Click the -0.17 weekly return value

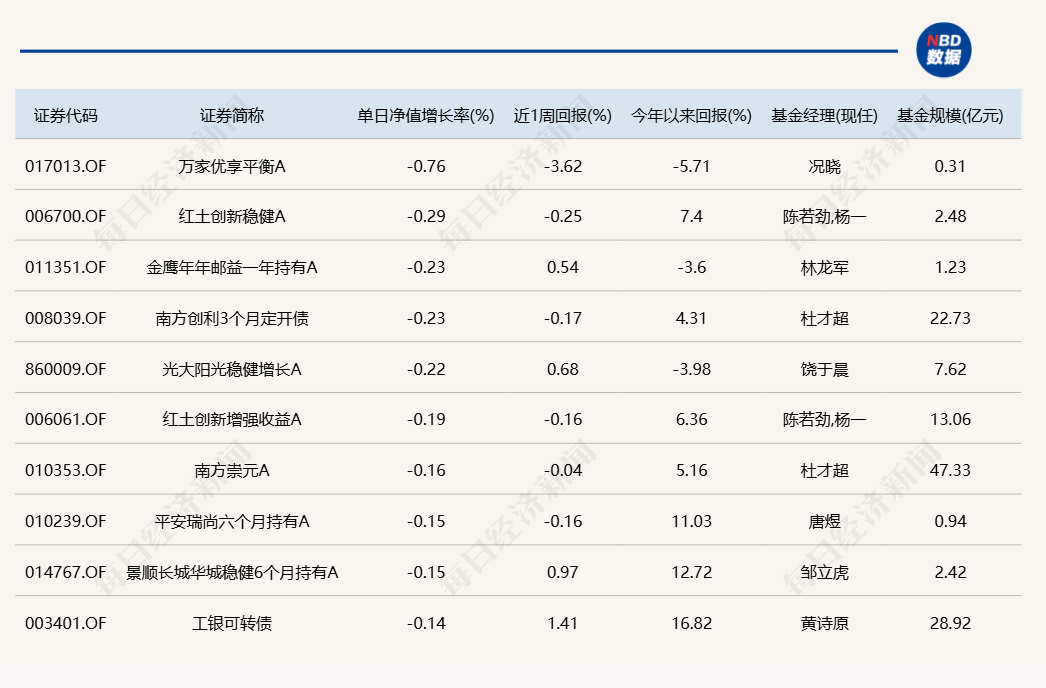click(x=562, y=318)
